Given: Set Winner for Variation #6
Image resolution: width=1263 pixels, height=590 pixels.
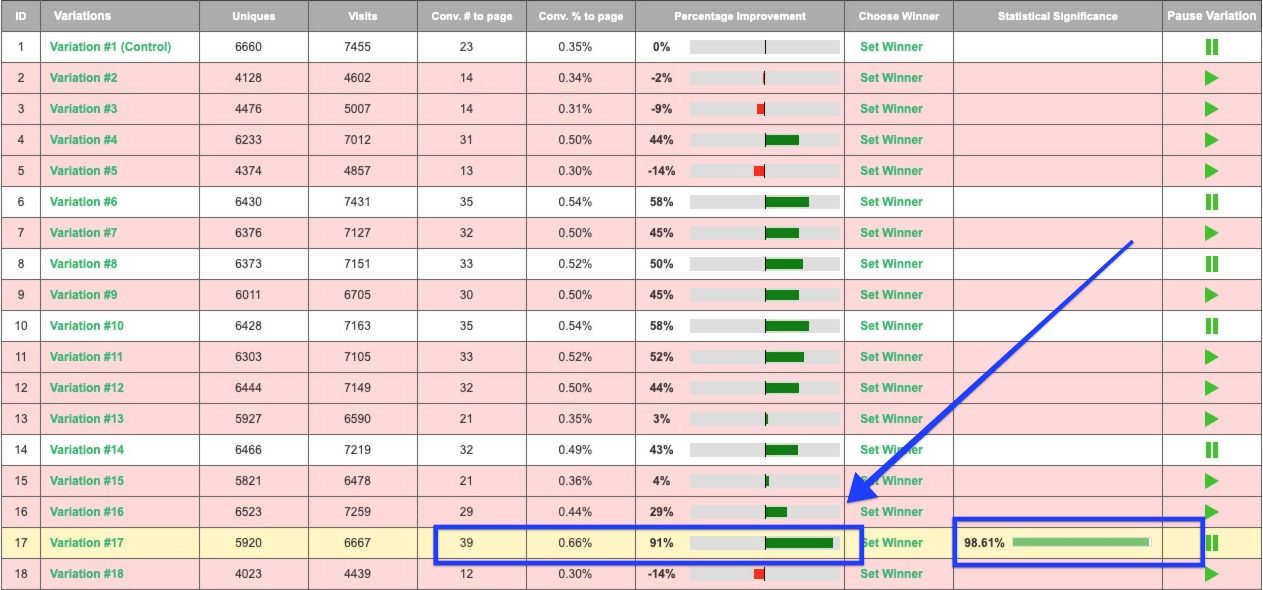Looking at the screenshot, I should tap(891, 202).
